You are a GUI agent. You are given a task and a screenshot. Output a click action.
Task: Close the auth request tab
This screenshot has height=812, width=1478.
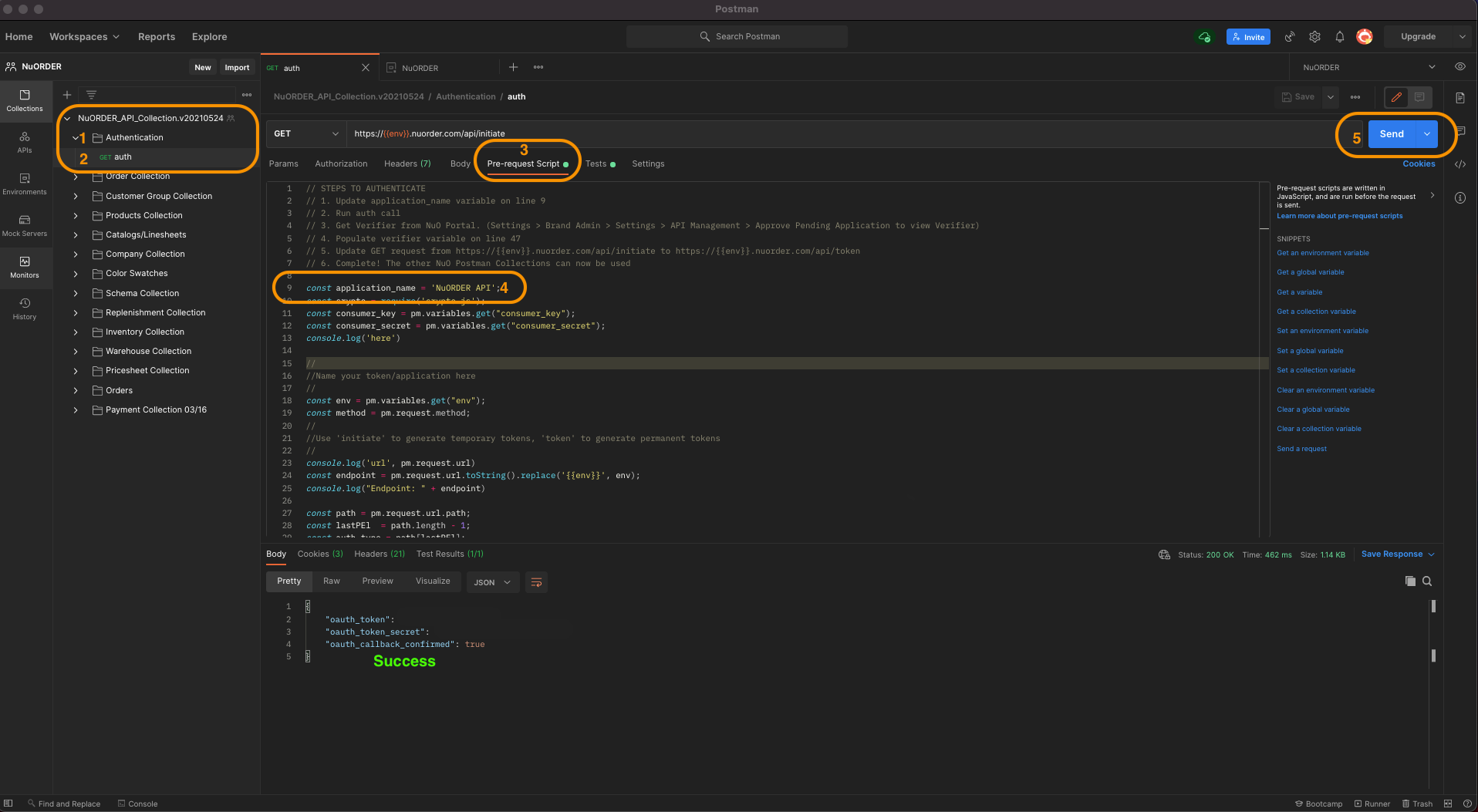[x=366, y=68]
